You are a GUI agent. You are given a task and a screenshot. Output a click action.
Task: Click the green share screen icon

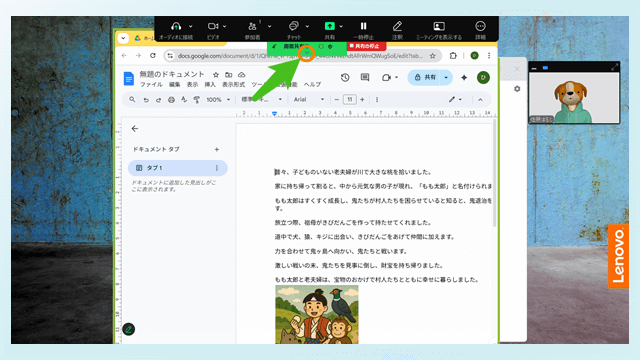pos(329,26)
